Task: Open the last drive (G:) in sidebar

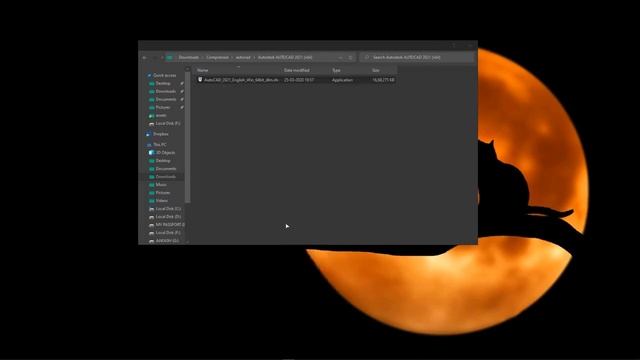Action: pos(167,241)
